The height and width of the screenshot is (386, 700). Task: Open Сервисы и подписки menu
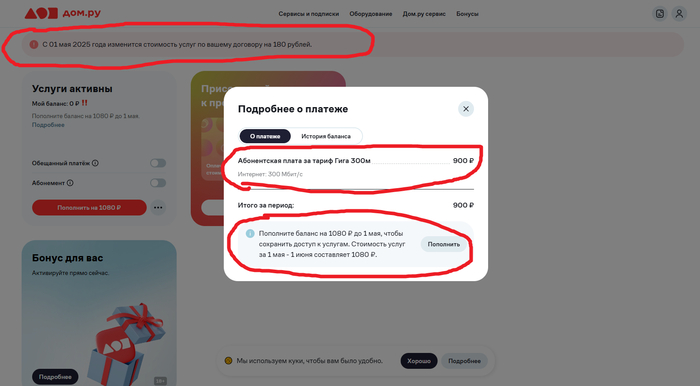[308, 14]
